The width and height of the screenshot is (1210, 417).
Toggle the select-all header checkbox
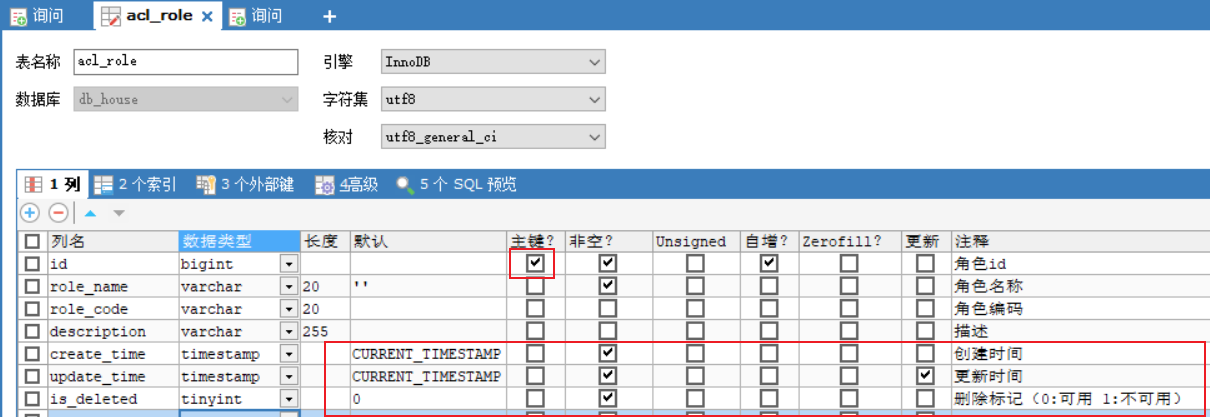[x=33, y=241]
